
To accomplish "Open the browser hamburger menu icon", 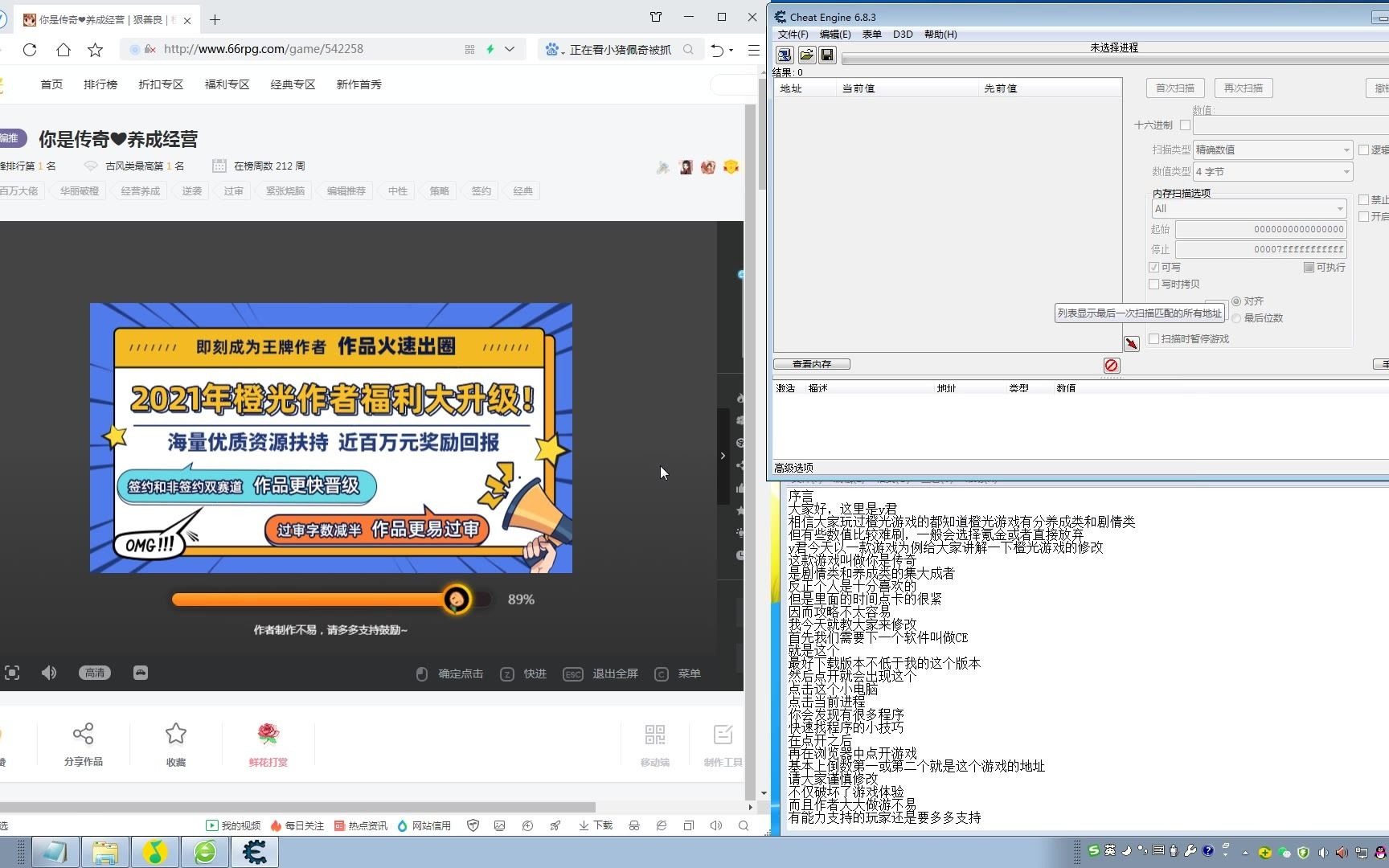I will point(753,50).
